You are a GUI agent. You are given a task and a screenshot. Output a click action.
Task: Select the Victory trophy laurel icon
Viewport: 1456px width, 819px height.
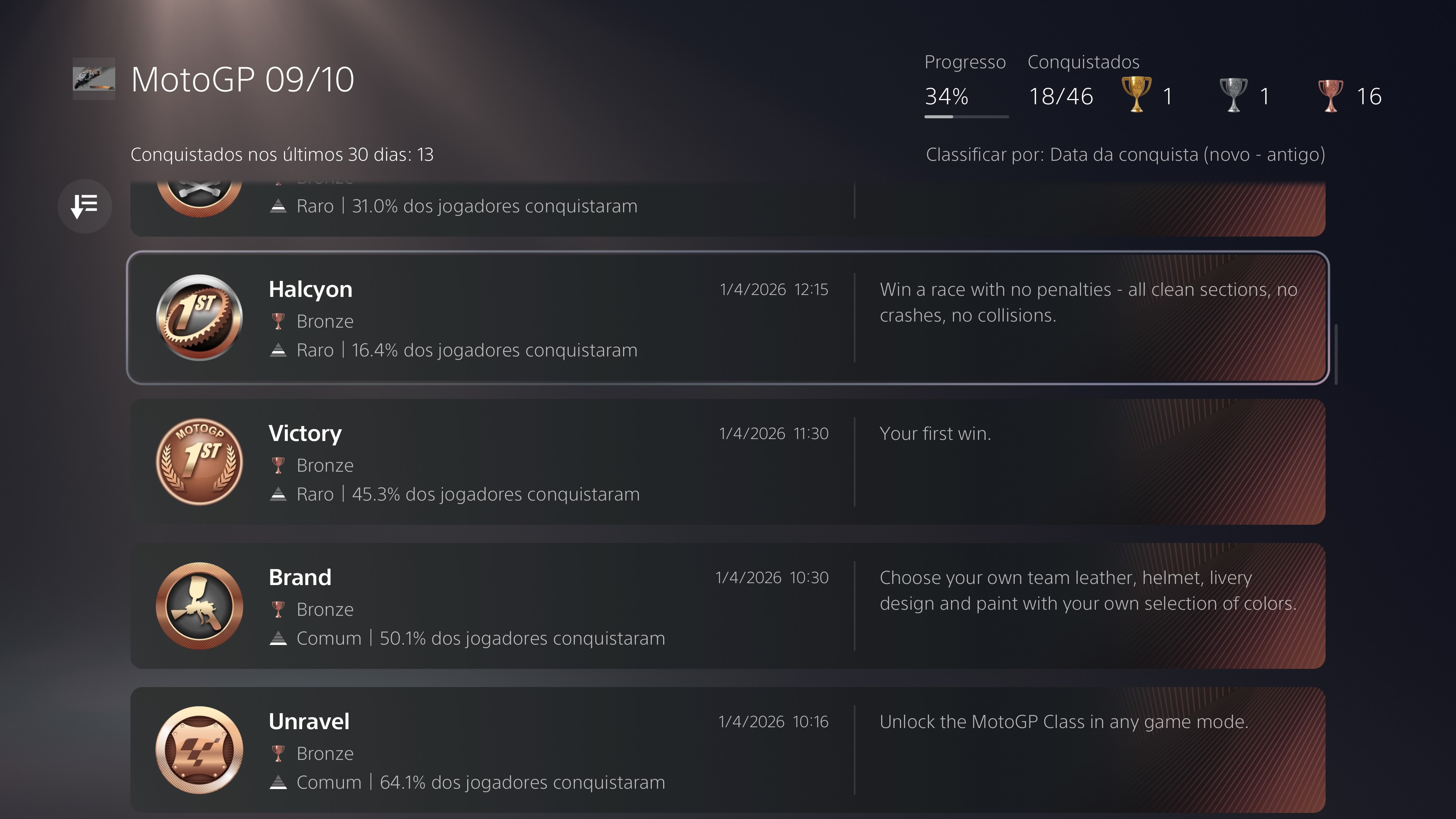pyautogui.click(x=199, y=462)
